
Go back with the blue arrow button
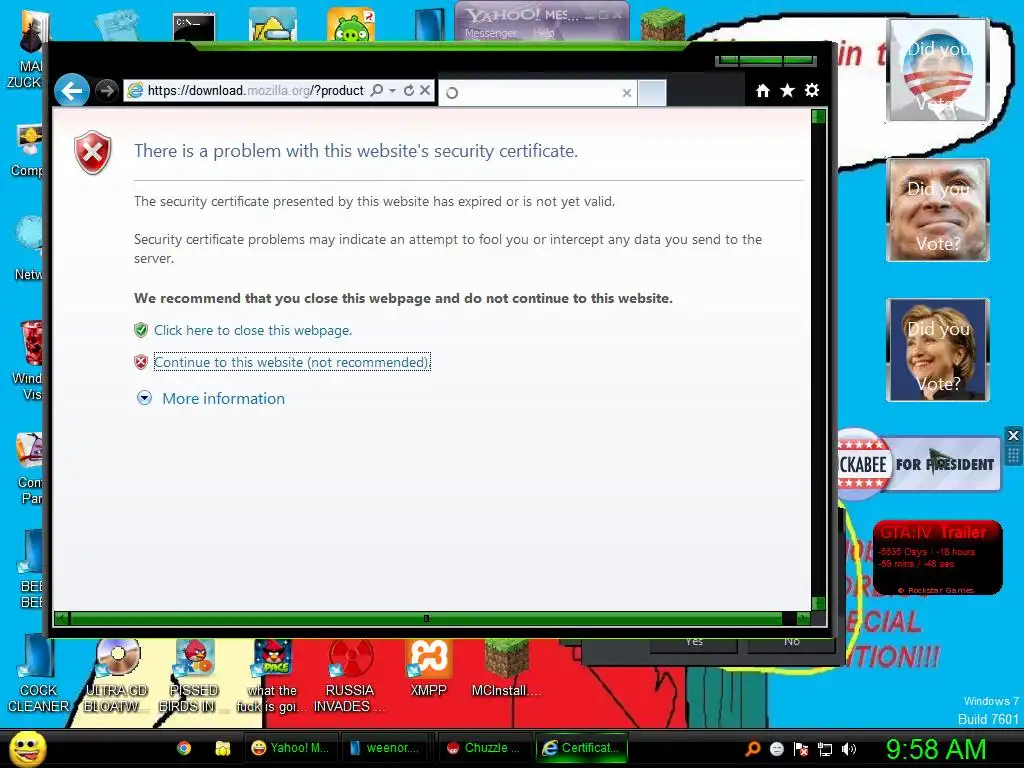click(x=71, y=91)
